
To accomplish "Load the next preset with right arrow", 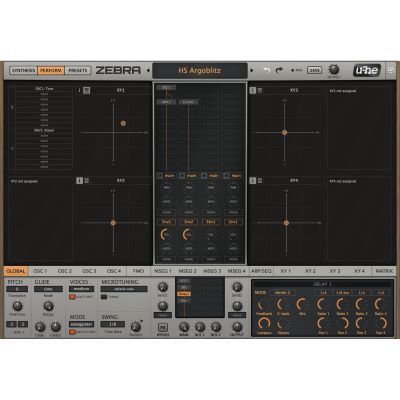I will pos(252,71).
